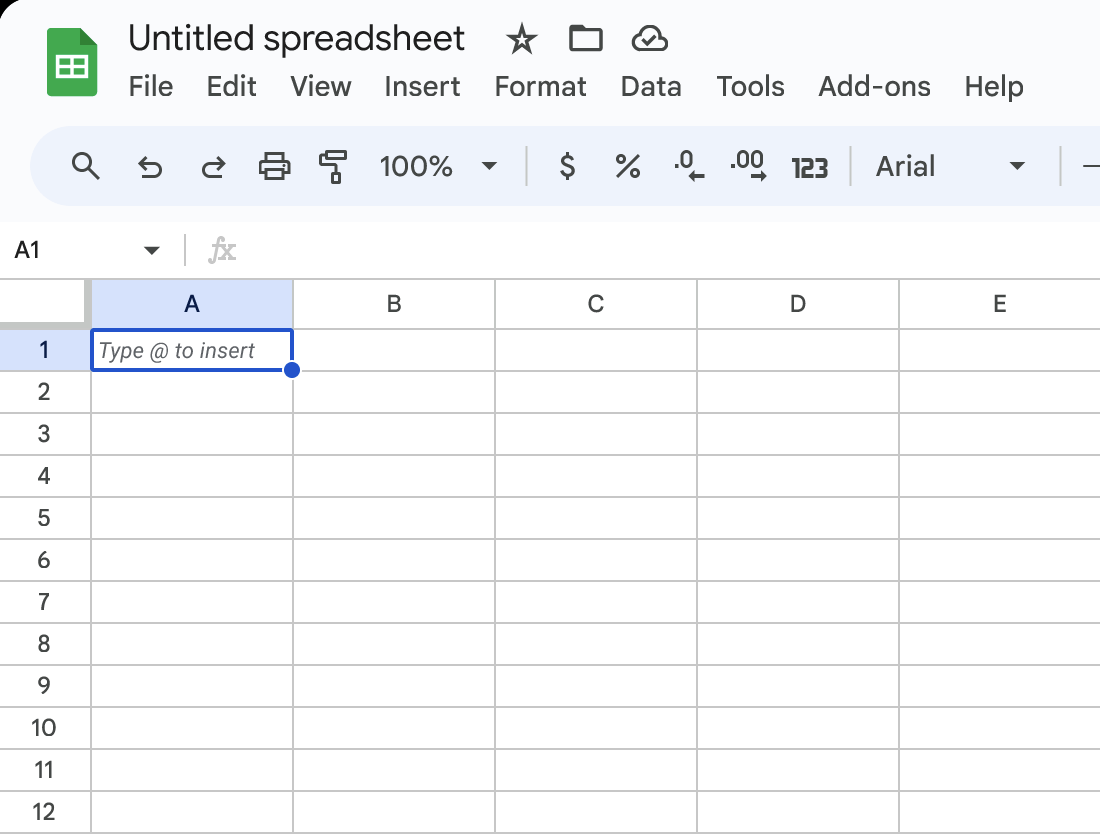Apply percent format
Screen dimensions: 1100x834
point(627,166)
